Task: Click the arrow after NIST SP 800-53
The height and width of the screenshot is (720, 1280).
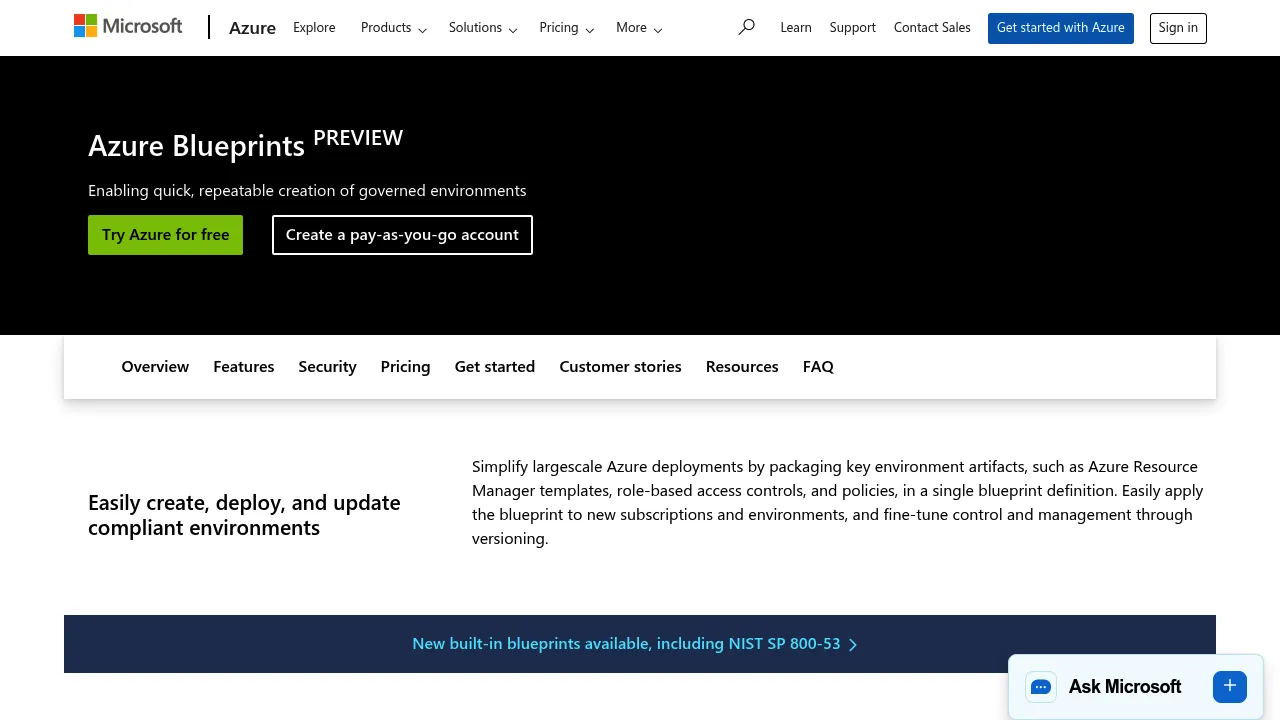Action: coord(853,645)
